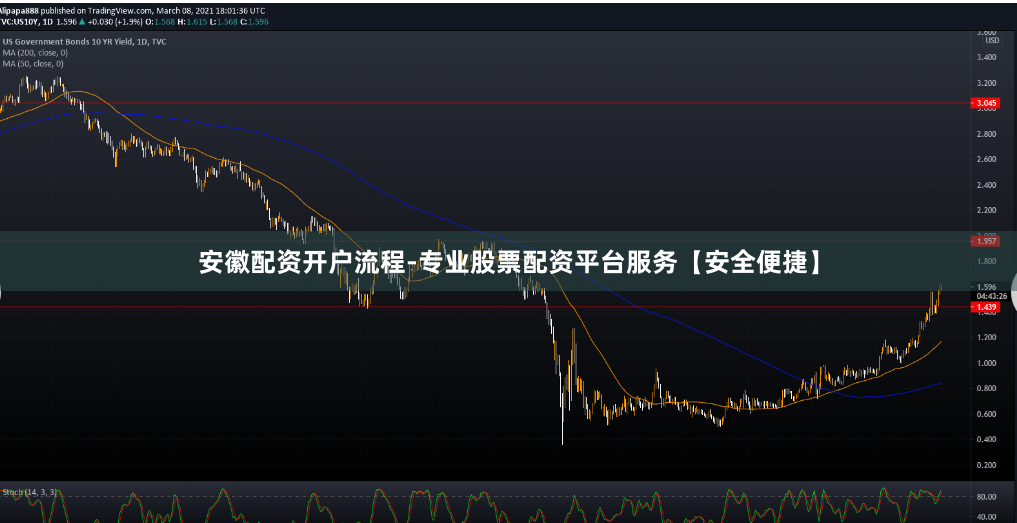Image resolution: width=1017 pixels, height=523 pixels.
Task: Click the 0.600 price axis value
Action: [987, 414]
